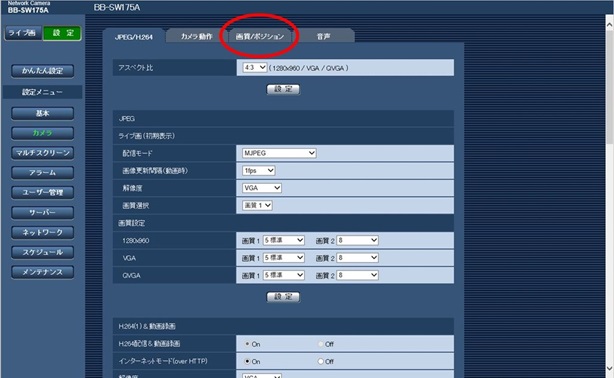
Task: Click 設定 button under aspect ratio
Action: pos(283,89)
